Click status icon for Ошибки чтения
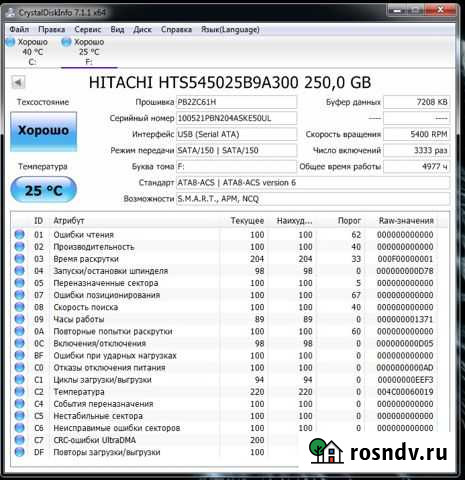465x480 pixels. (x=20, y=235)
